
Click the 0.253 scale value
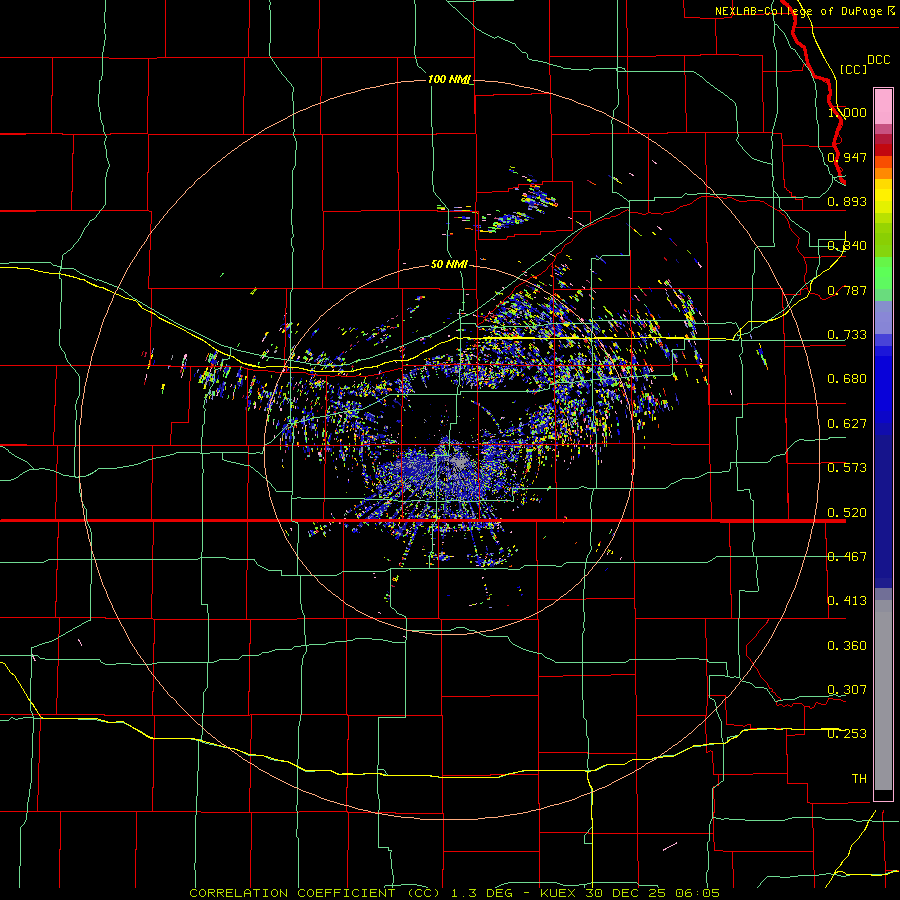point(847,734)
